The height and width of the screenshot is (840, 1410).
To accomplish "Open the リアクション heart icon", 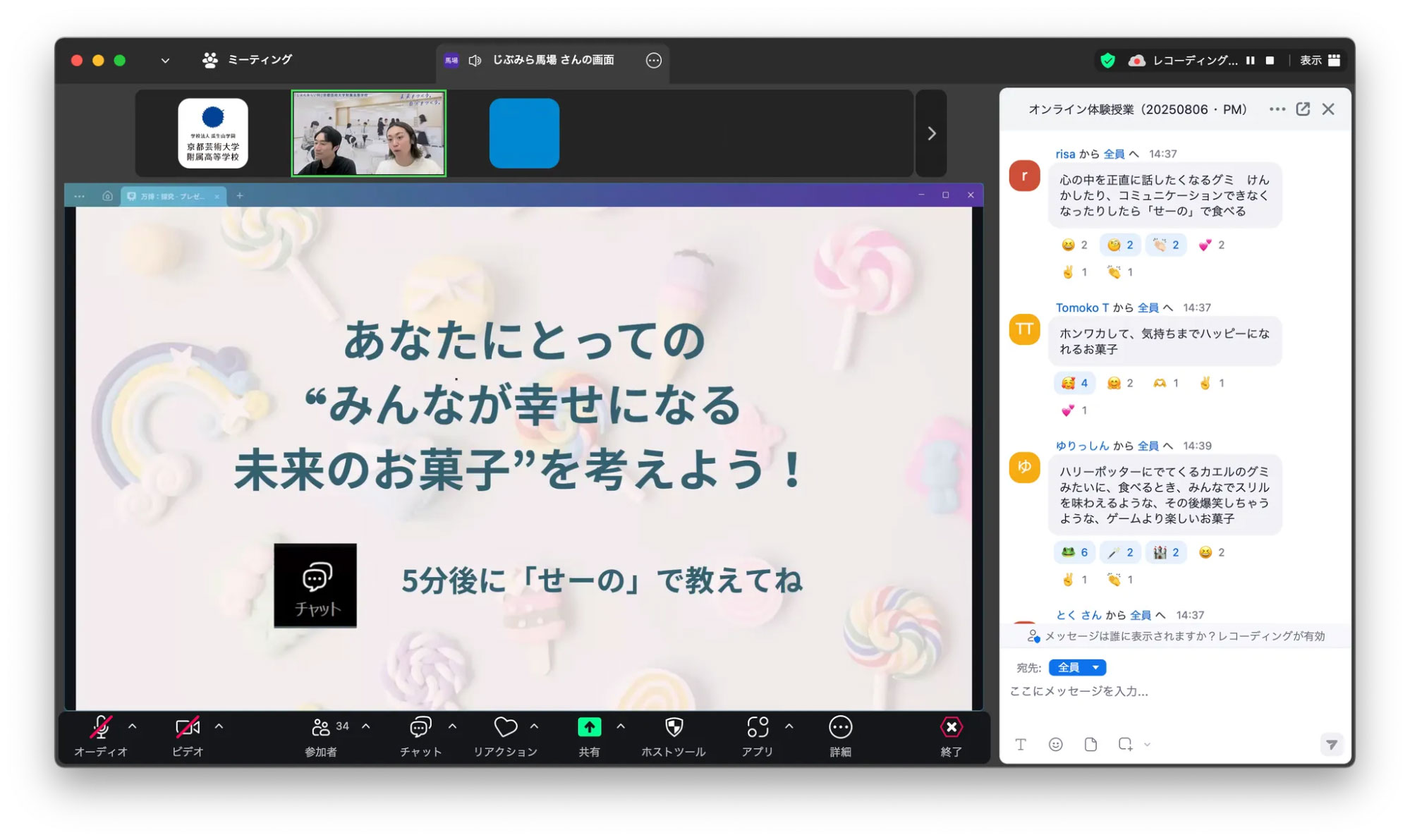I will click(x=506, y=727).
